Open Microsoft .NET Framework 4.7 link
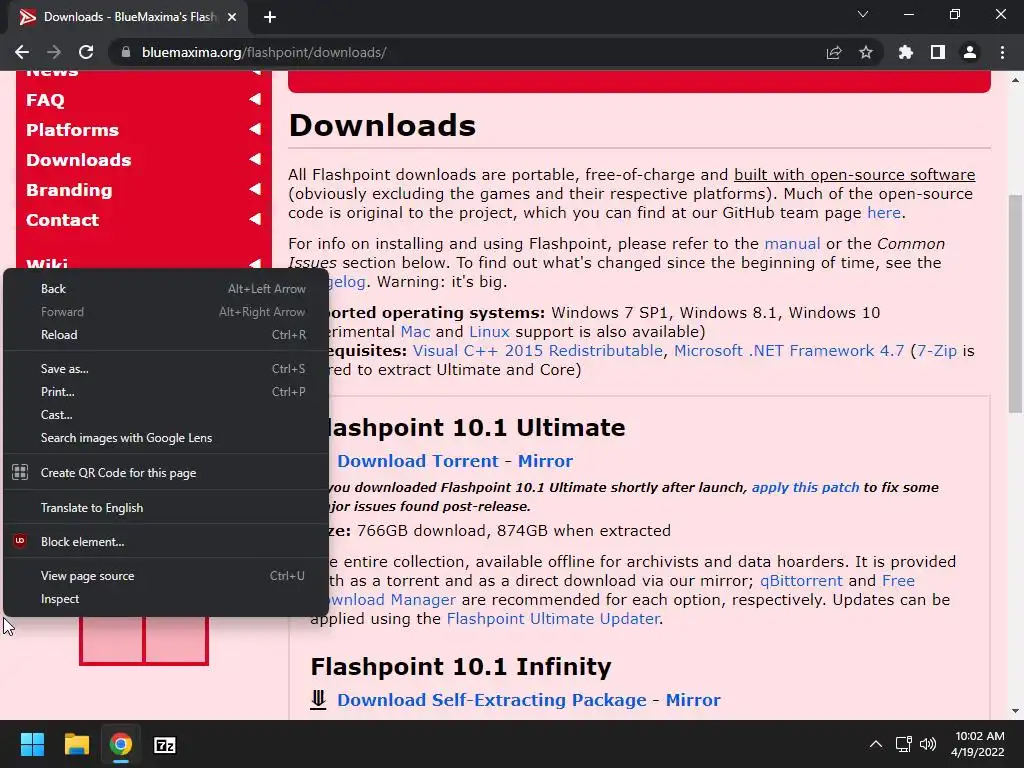 click(789, 351)
